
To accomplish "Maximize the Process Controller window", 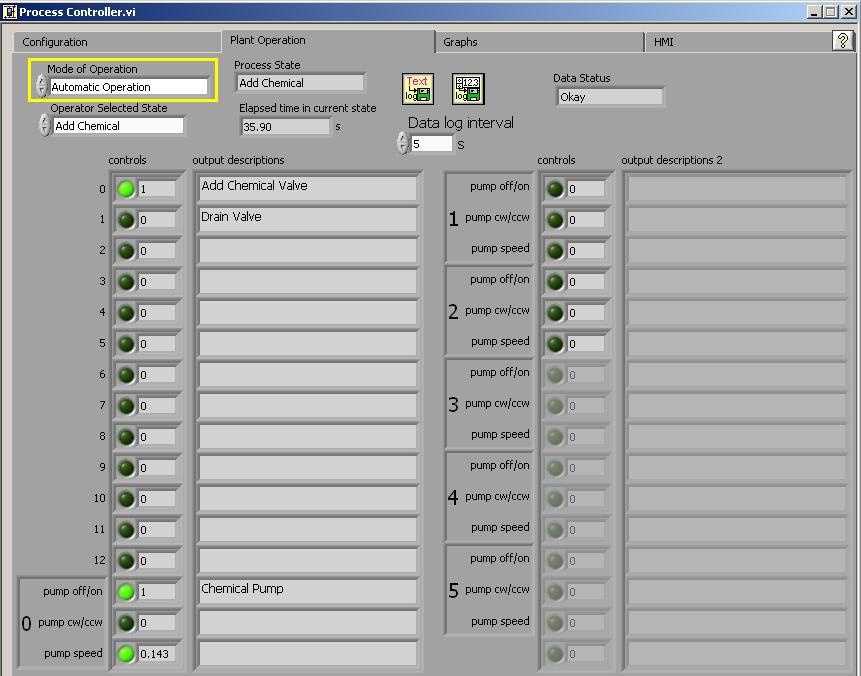I will [831, 12].
